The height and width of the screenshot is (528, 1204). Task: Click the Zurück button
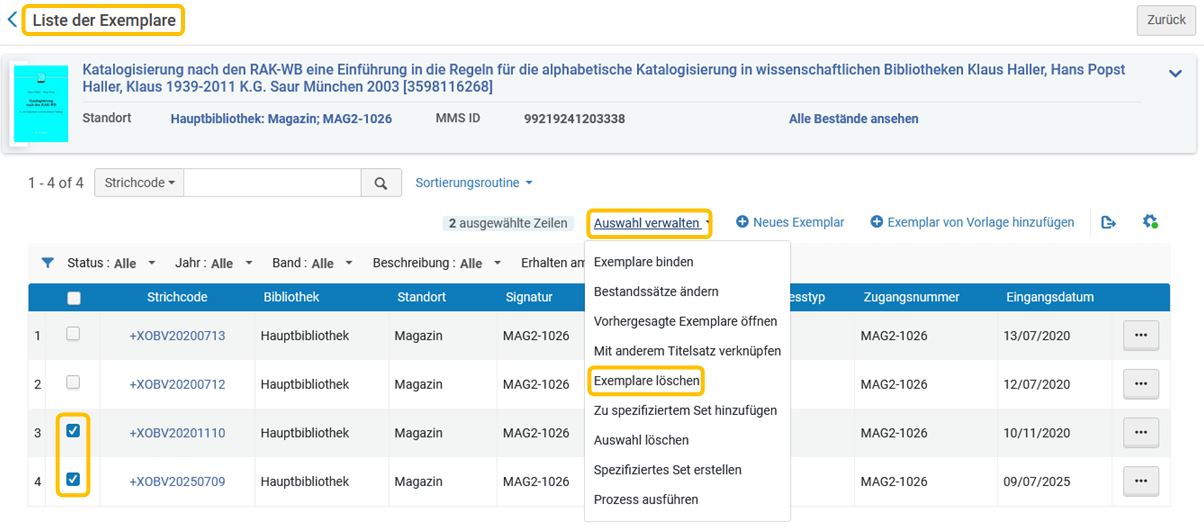coord(1166,20)
